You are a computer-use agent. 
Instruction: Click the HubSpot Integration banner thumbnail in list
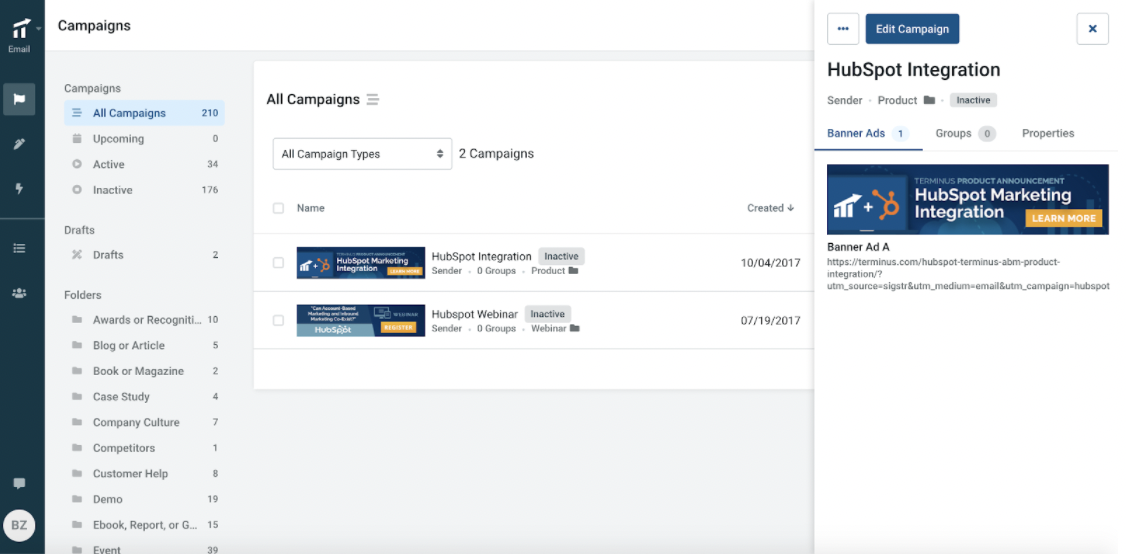[x=360, y=263]
